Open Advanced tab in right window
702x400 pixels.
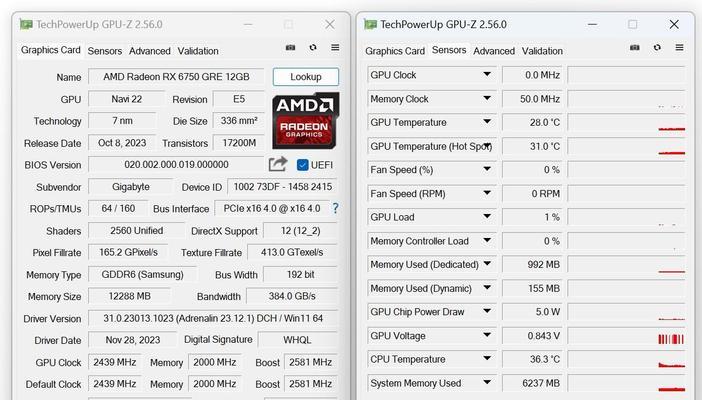[494, 51]
